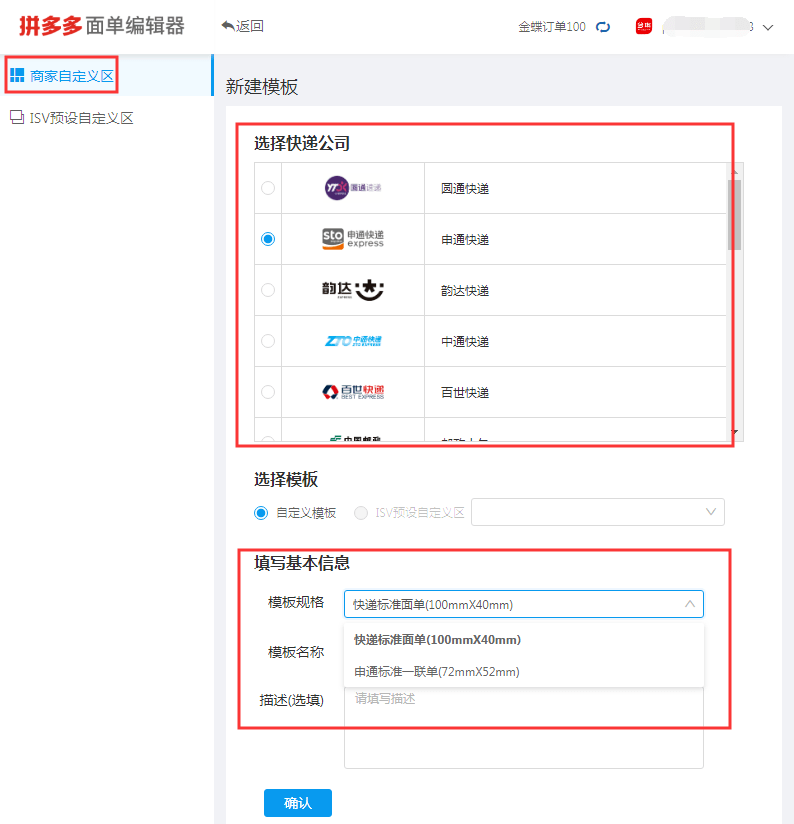Expand the ISV预设自定义区 template dropdown
Image resolution: width=794 pixels, height=824 pixels.
tap(598, 512)
